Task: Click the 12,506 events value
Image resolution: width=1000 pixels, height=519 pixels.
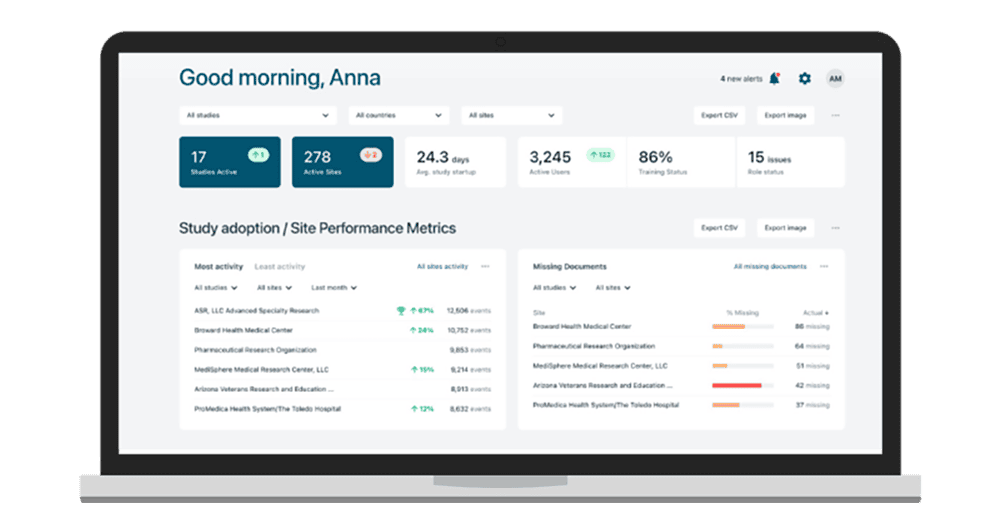Action: [469, 311]
